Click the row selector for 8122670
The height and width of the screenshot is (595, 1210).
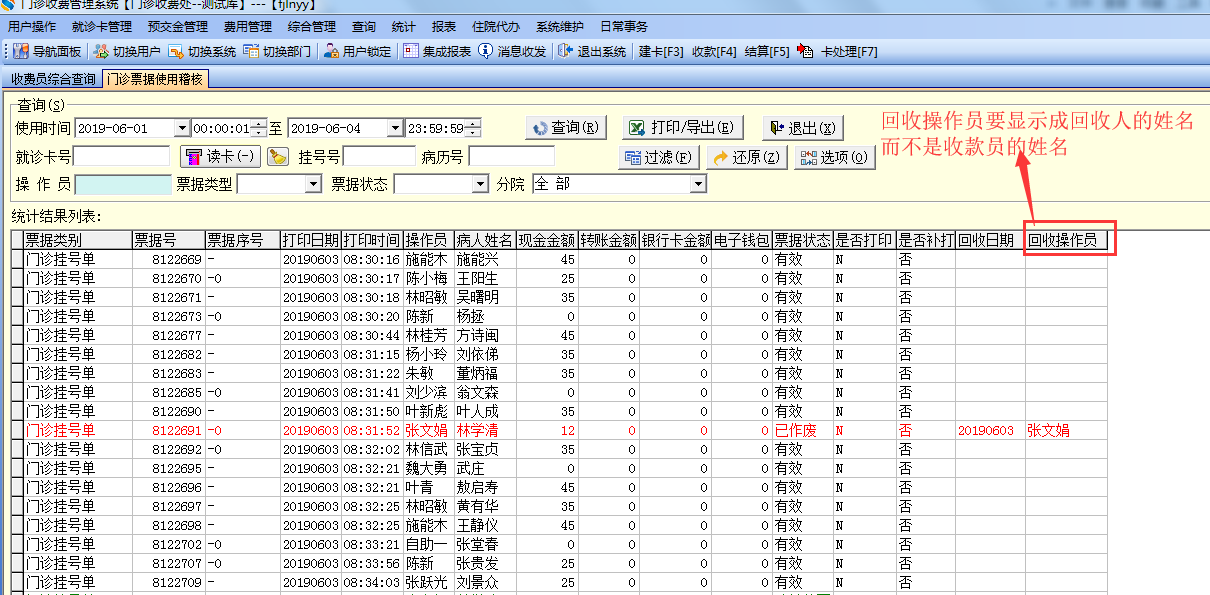pyautogui.click(x=17, y=278)
